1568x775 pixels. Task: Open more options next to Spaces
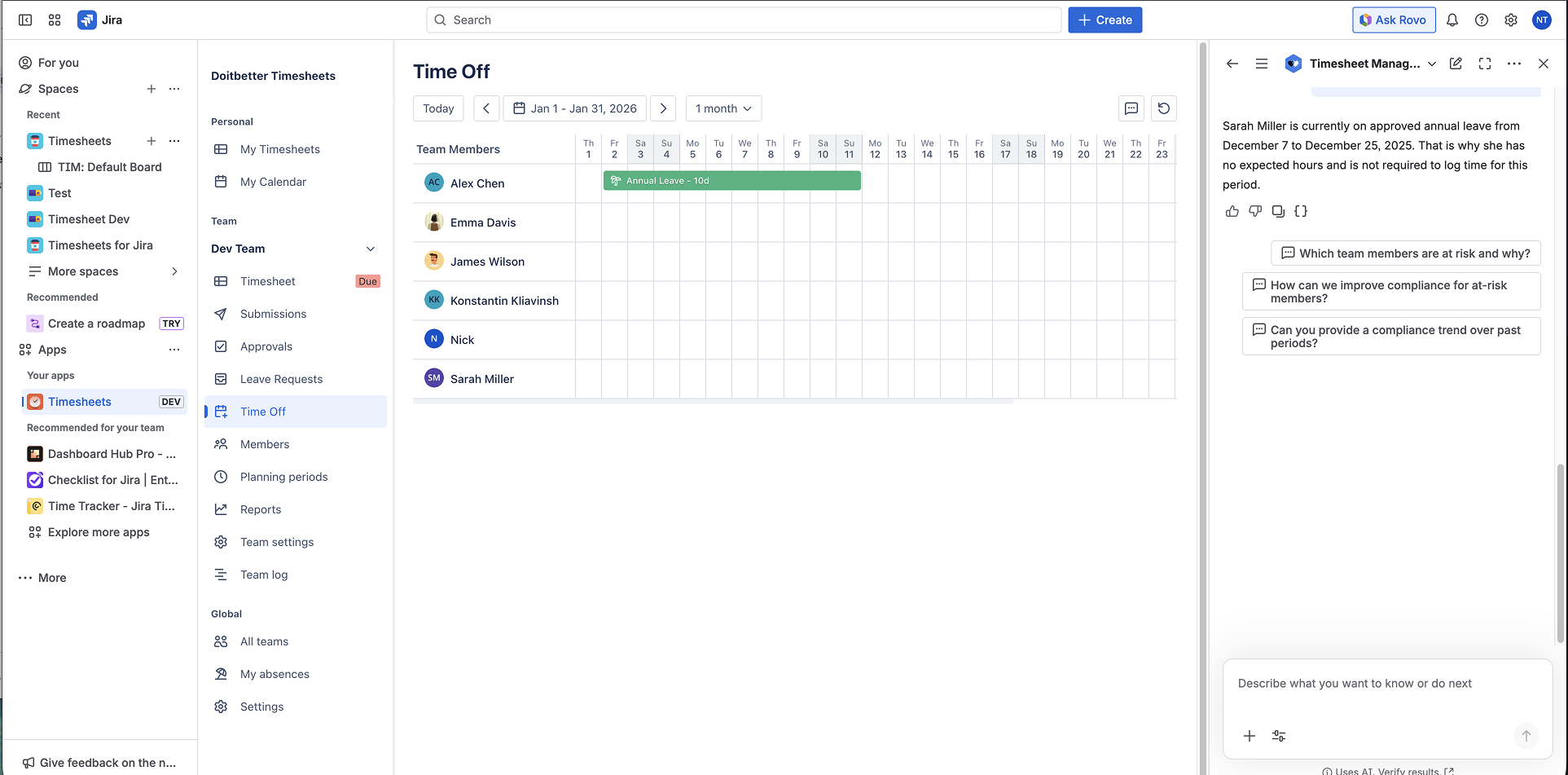(174, 89)
